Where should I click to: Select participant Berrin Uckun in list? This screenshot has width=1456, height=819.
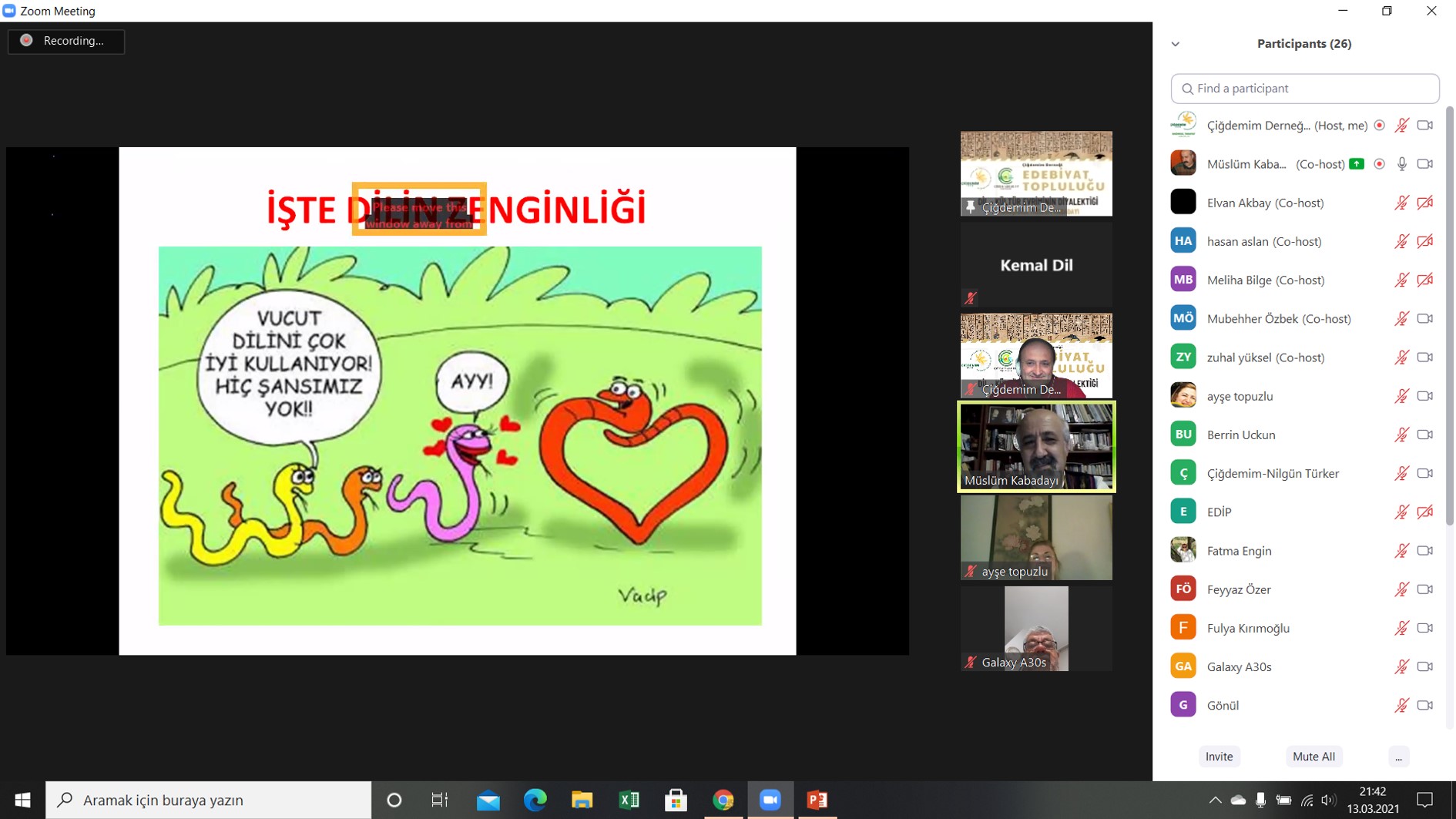pos(1303,435)
